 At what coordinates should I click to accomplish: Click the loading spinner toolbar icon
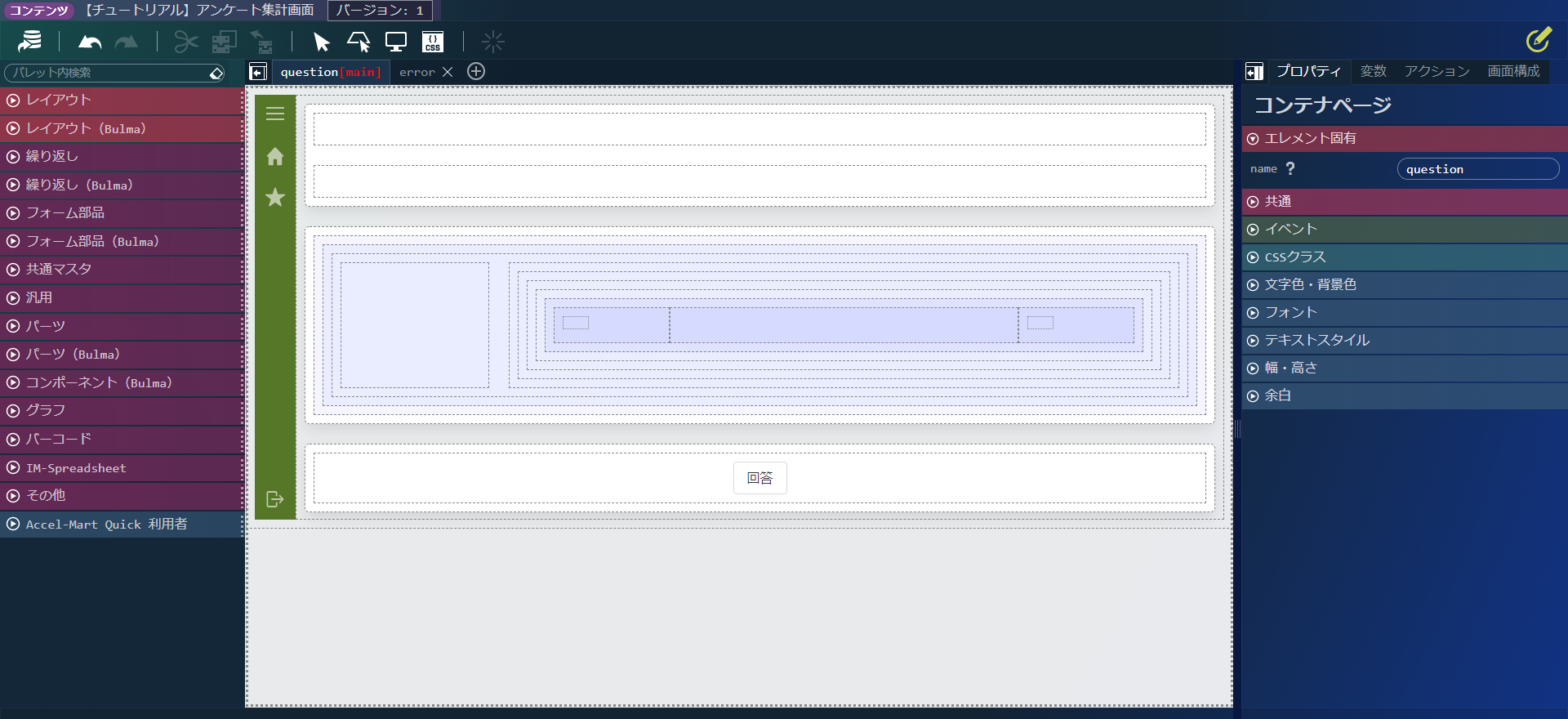pos(492,42)
